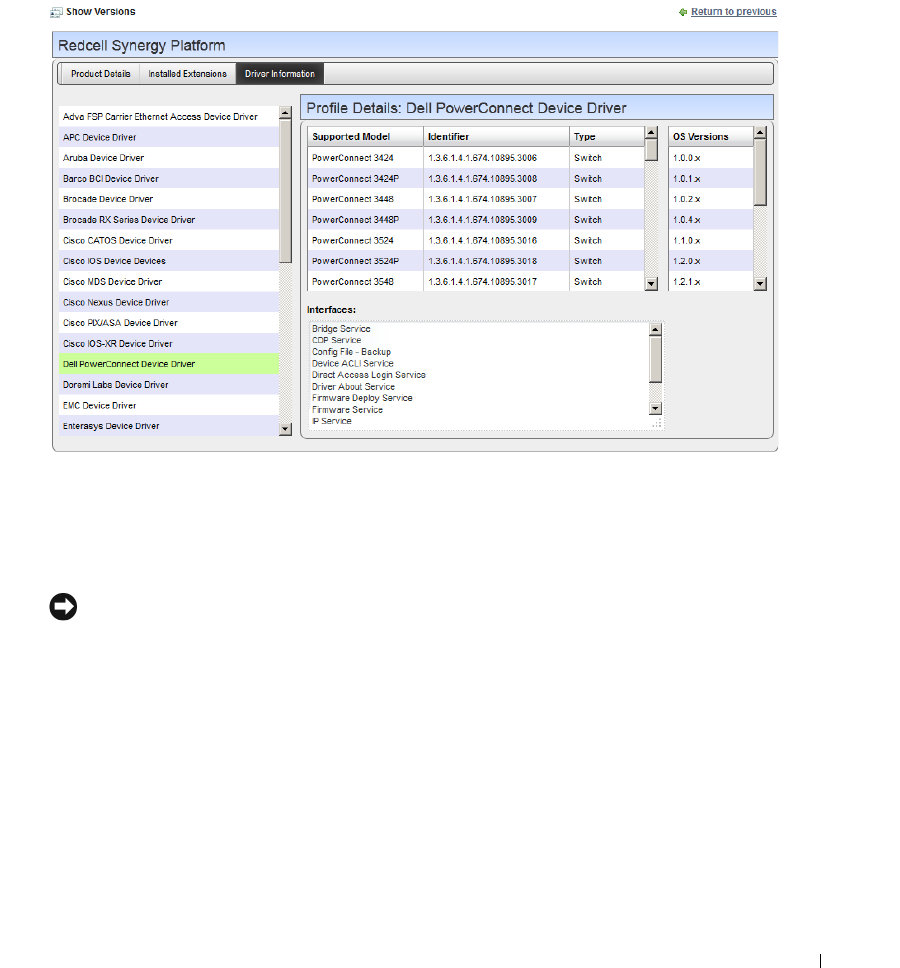Select Cisco PIX/ASA Device Driver
Image resolution: width=900 pixels, height=968 pixels.
[x=169, y=323]
